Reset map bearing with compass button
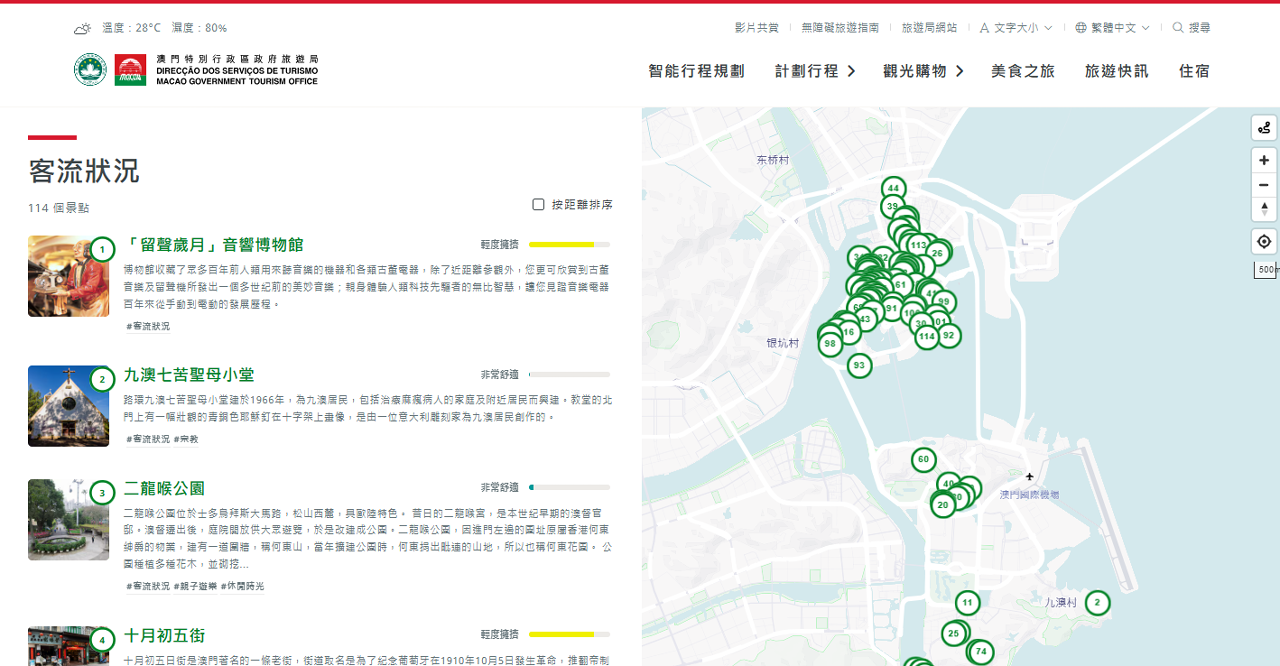 (1264, 209)
